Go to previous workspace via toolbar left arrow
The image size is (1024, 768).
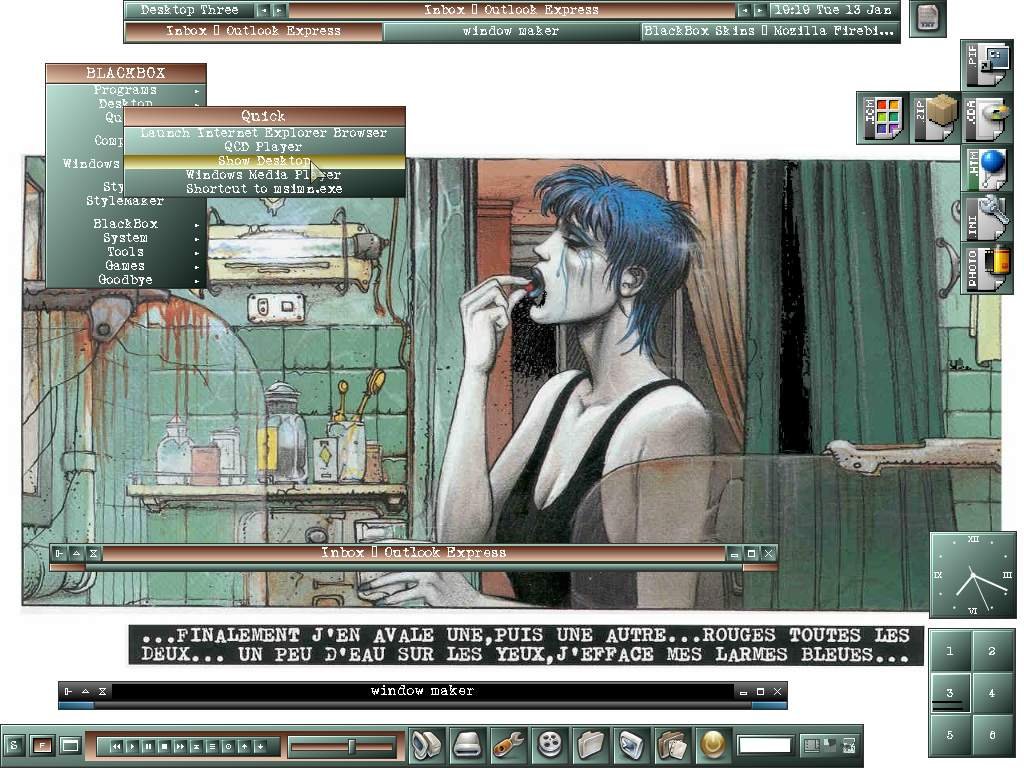point(263,10)
